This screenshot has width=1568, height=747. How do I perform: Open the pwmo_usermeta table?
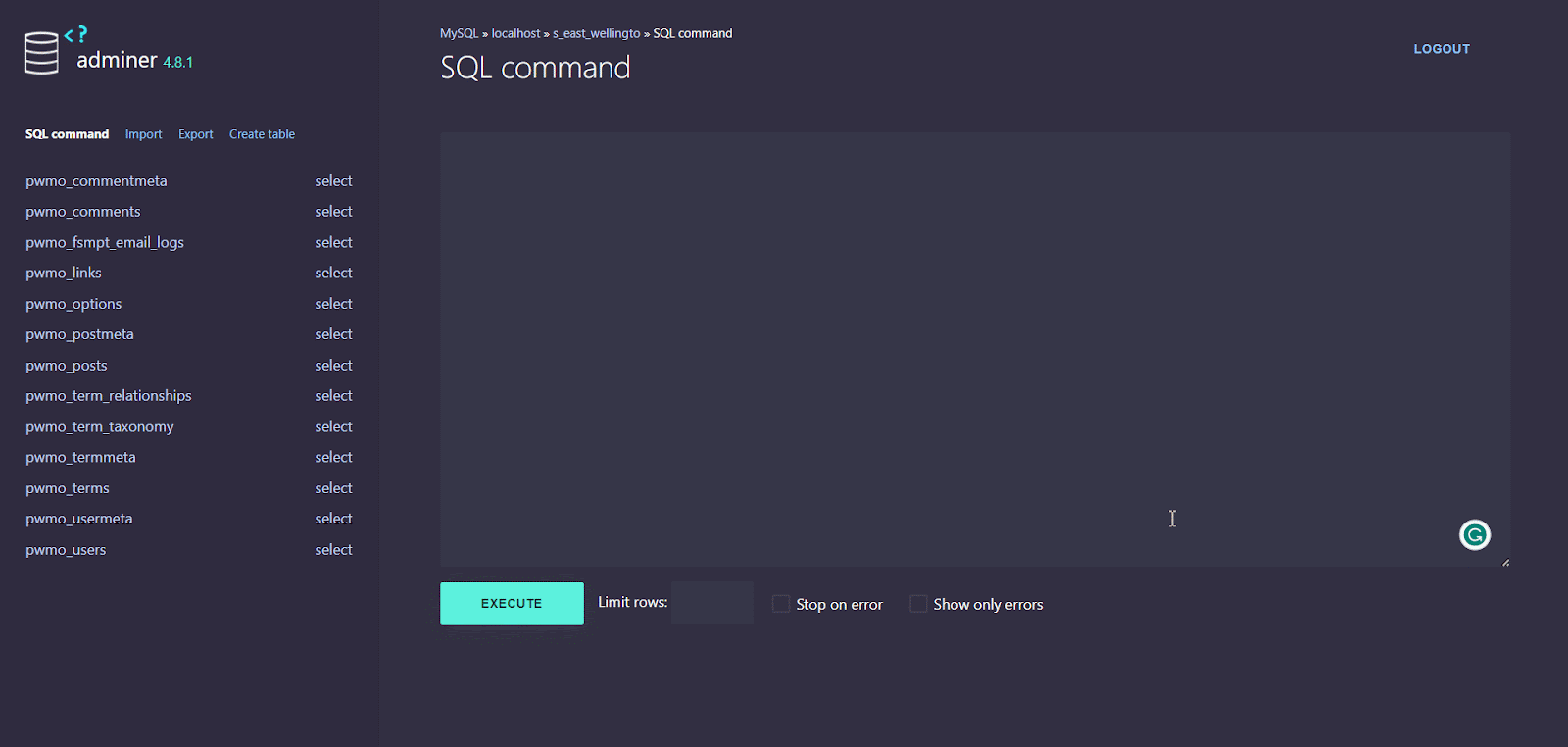click(x=79, y=519)
